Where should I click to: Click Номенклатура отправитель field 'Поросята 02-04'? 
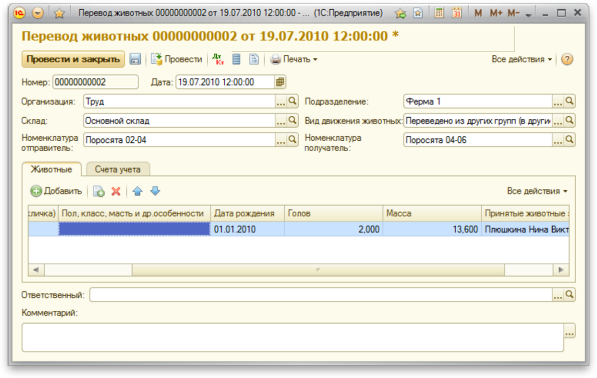pyautogui.click(x=179, y=140)
